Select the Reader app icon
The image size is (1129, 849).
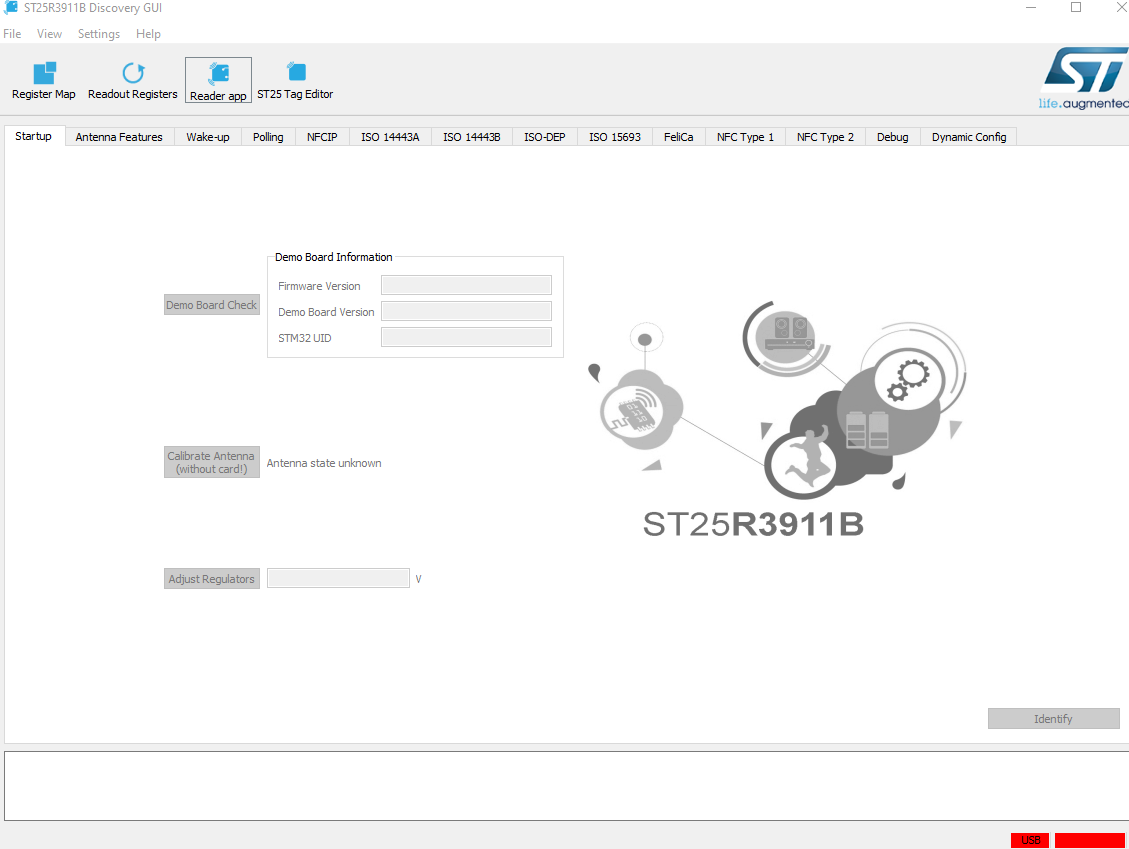point(218,79)
